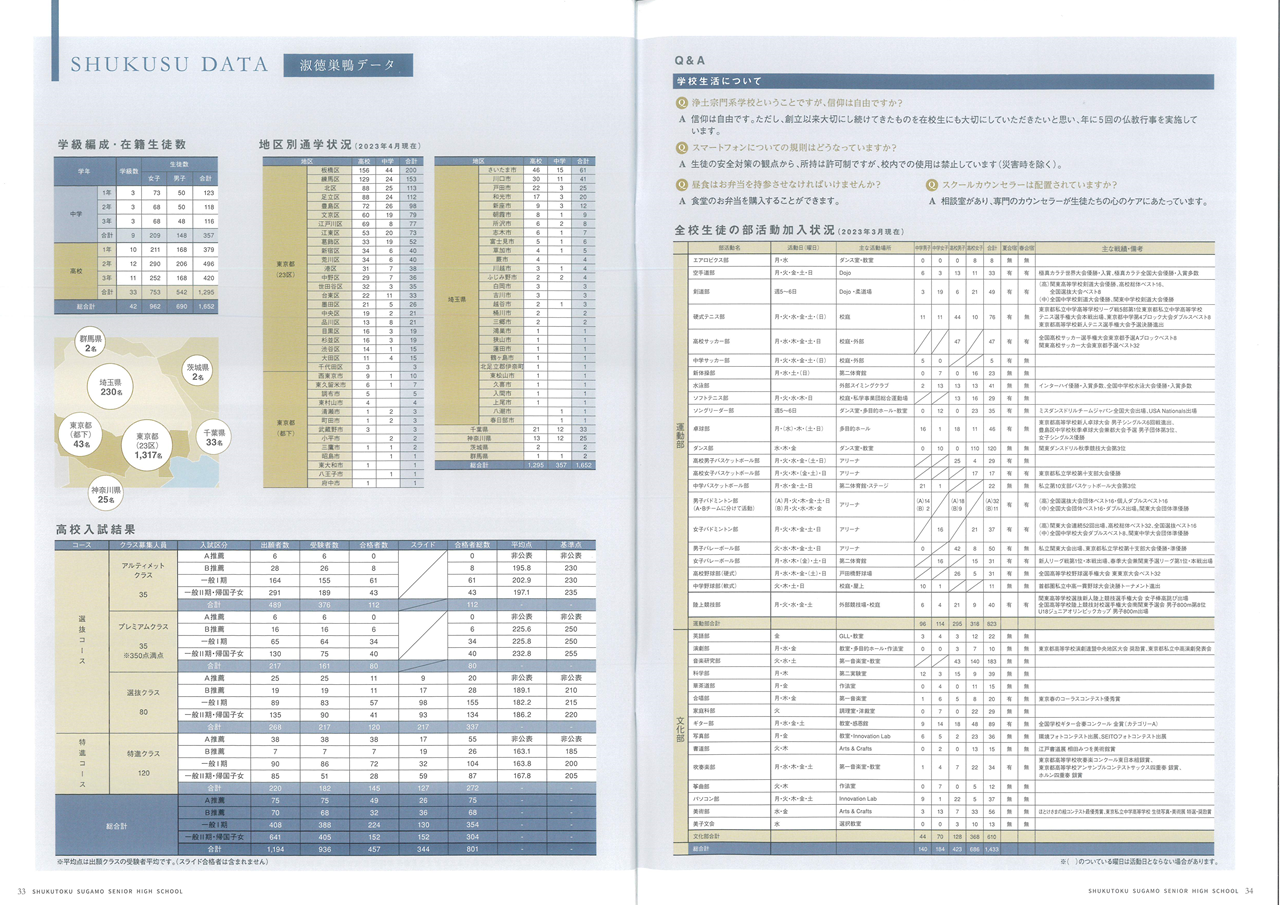The width and height of the screenshot is (1280, 905).
Task: Click the ギター部 club name
Action: [705, 722]
